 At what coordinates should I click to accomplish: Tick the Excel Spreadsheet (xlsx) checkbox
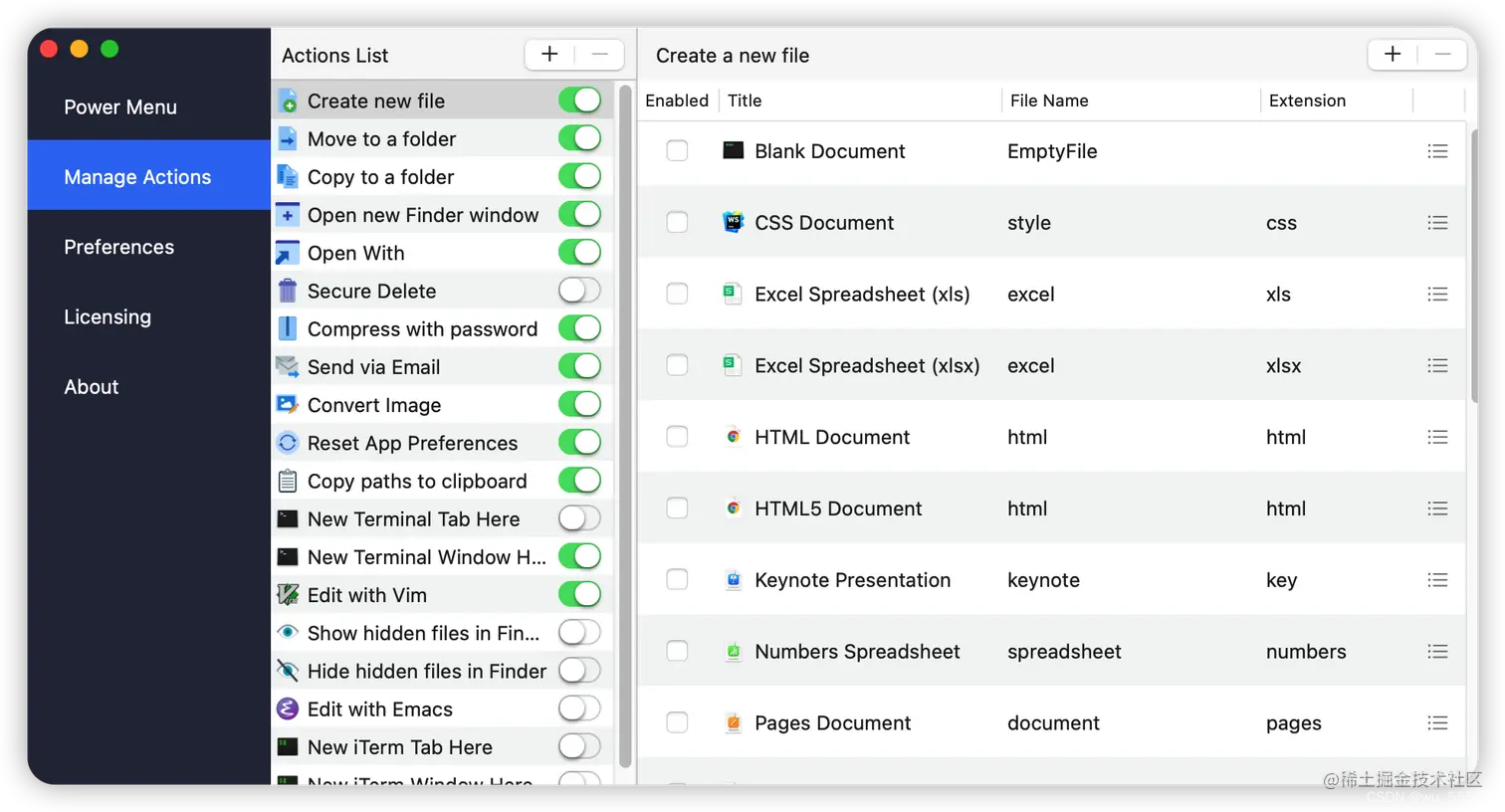(x=677, y=365)
